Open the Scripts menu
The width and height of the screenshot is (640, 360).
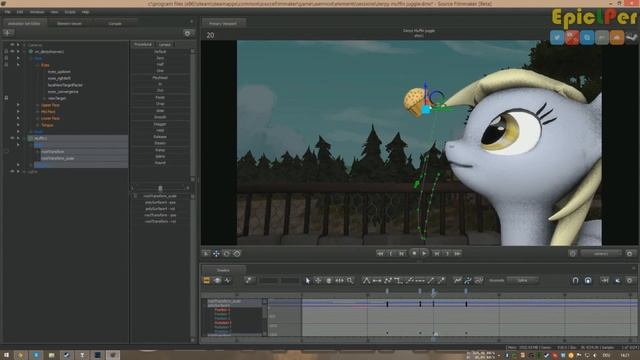coord(70,12)
